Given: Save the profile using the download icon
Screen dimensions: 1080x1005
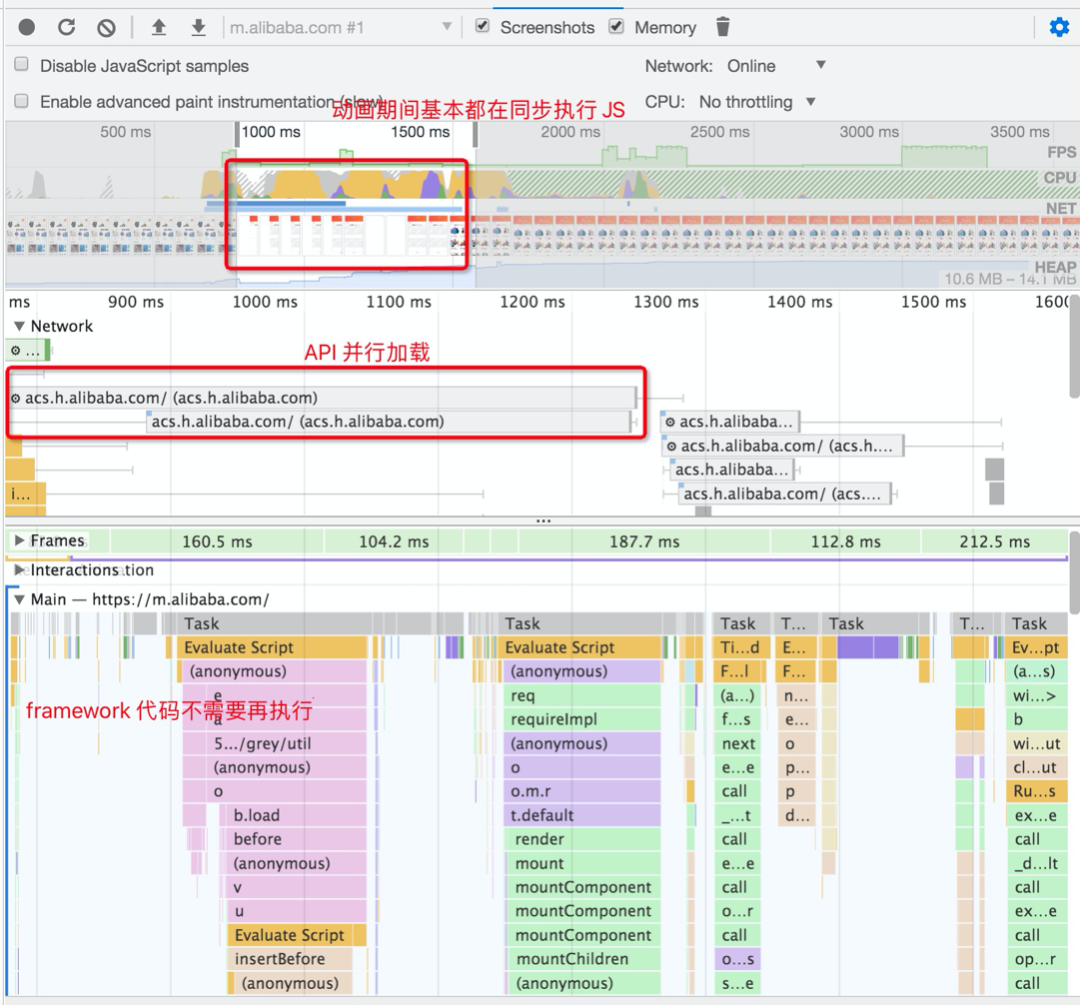Looking at the screenshot, I should coord(198,27).
